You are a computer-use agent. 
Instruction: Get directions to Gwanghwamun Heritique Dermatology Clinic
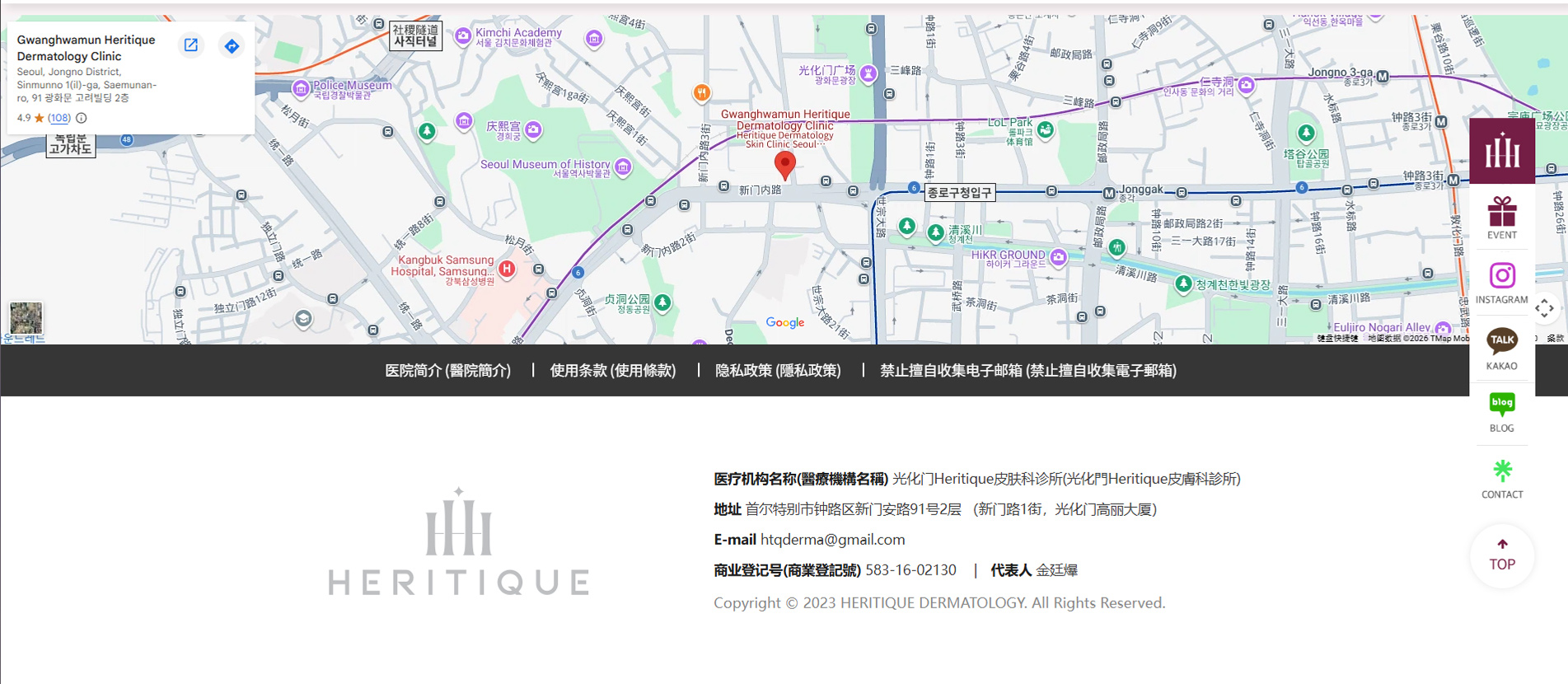[x=232, y=46]
